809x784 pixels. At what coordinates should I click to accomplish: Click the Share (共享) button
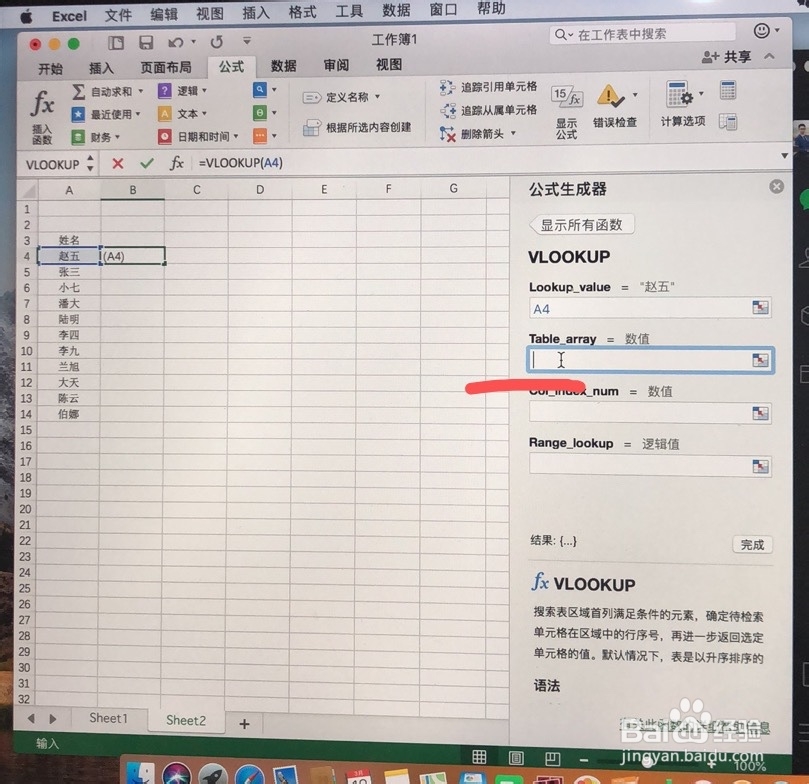727,57
